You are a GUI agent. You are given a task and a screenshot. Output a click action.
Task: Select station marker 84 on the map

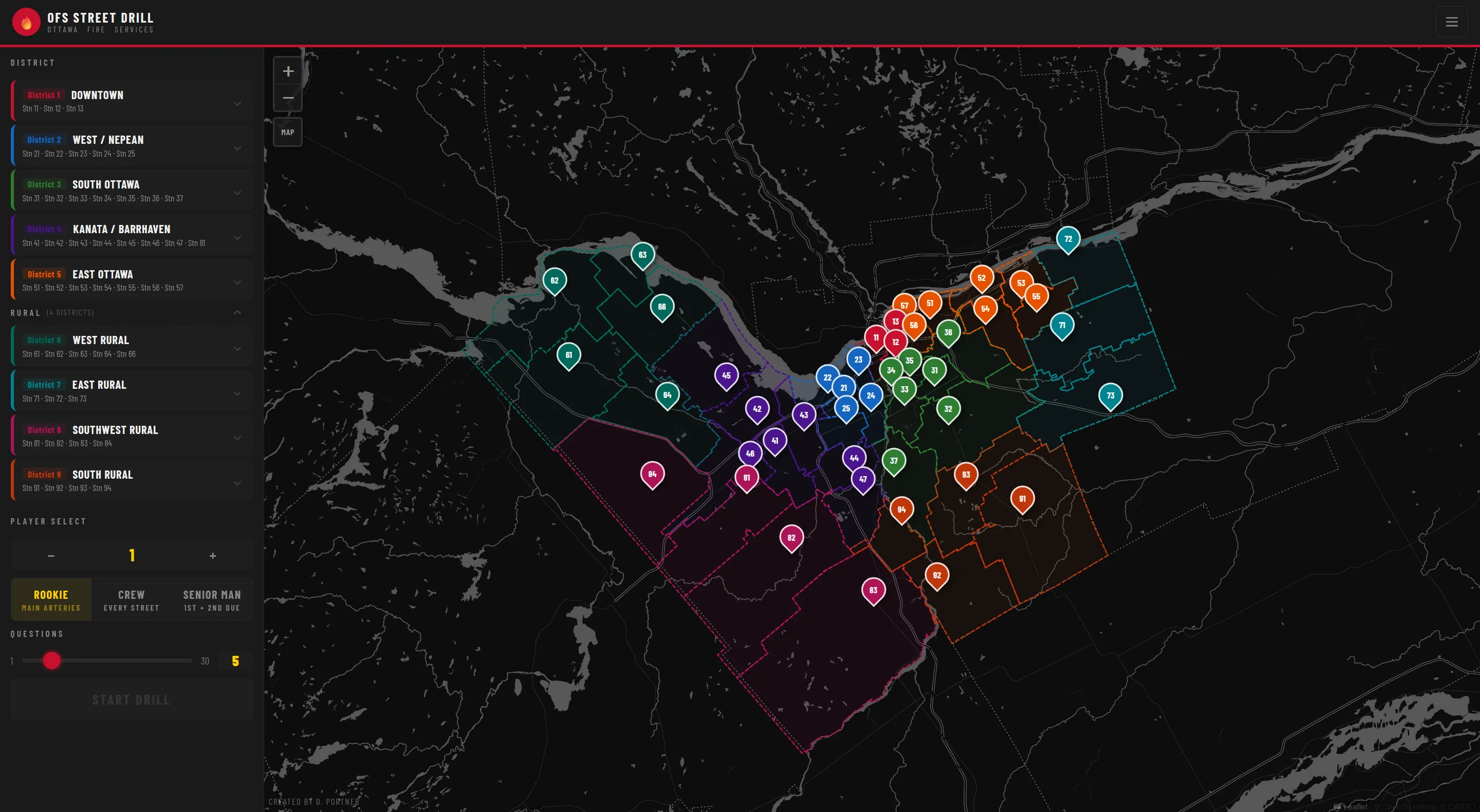653,474
